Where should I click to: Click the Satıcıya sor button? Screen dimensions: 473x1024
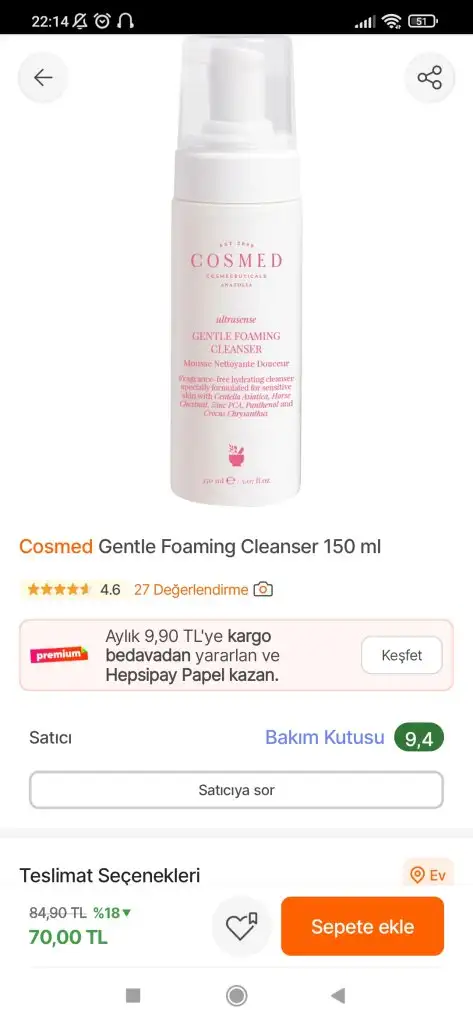pos(236,790)
